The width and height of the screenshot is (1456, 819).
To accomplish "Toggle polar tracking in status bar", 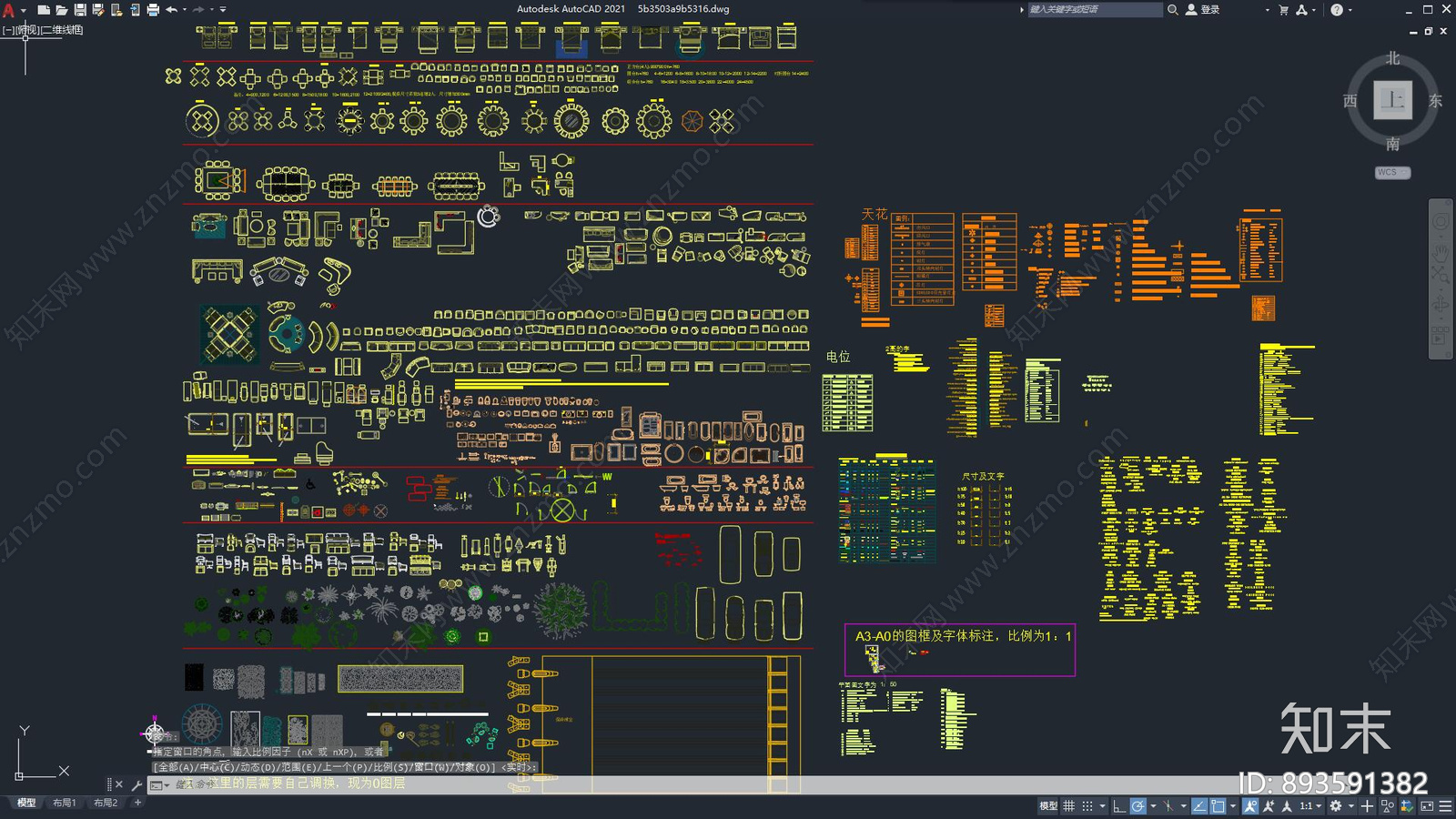I will 1138,806.
